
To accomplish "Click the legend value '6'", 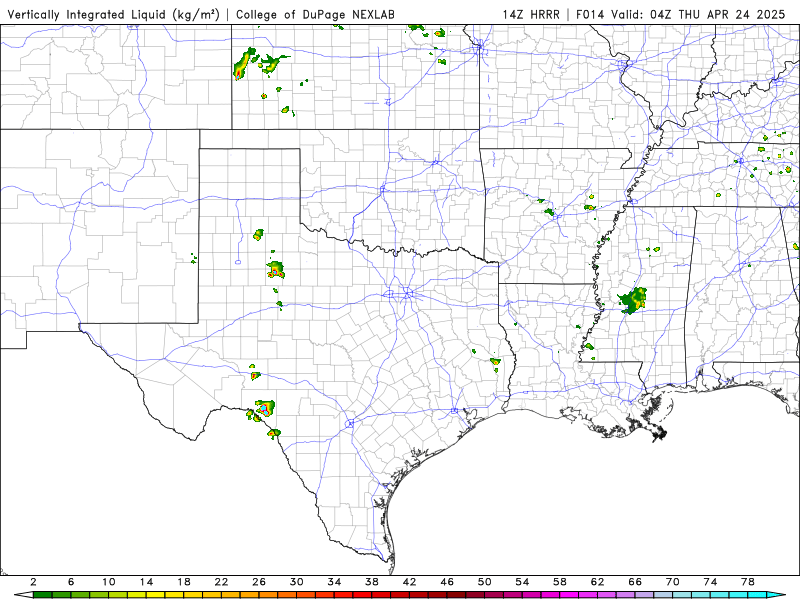I will (71, 582).
